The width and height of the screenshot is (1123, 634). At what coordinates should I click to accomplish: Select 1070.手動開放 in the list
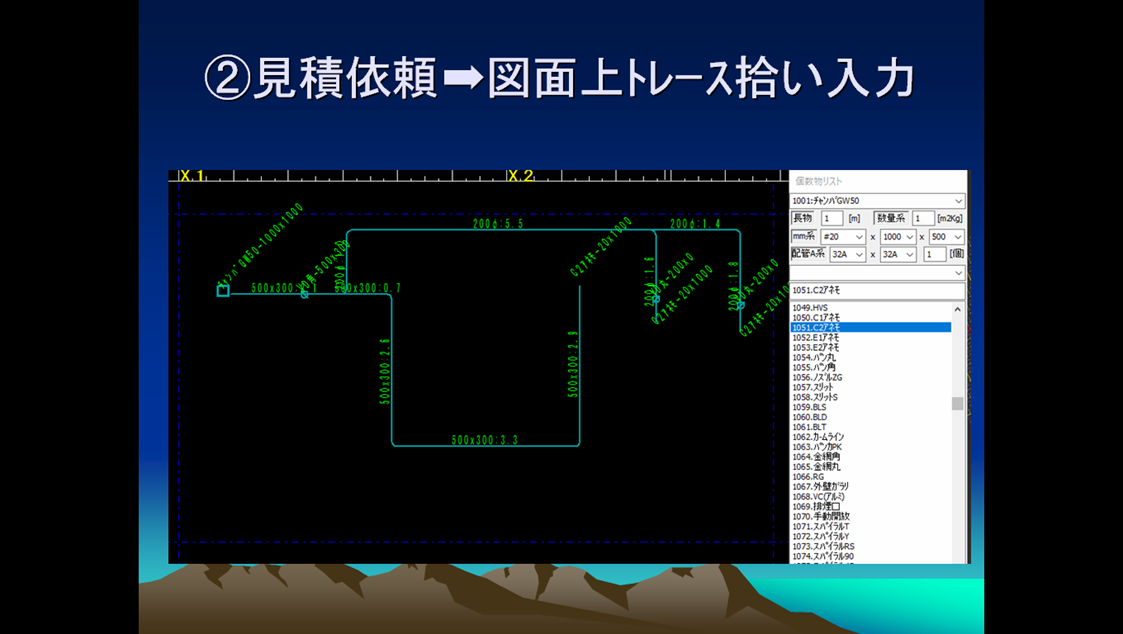tap(871, 517)
